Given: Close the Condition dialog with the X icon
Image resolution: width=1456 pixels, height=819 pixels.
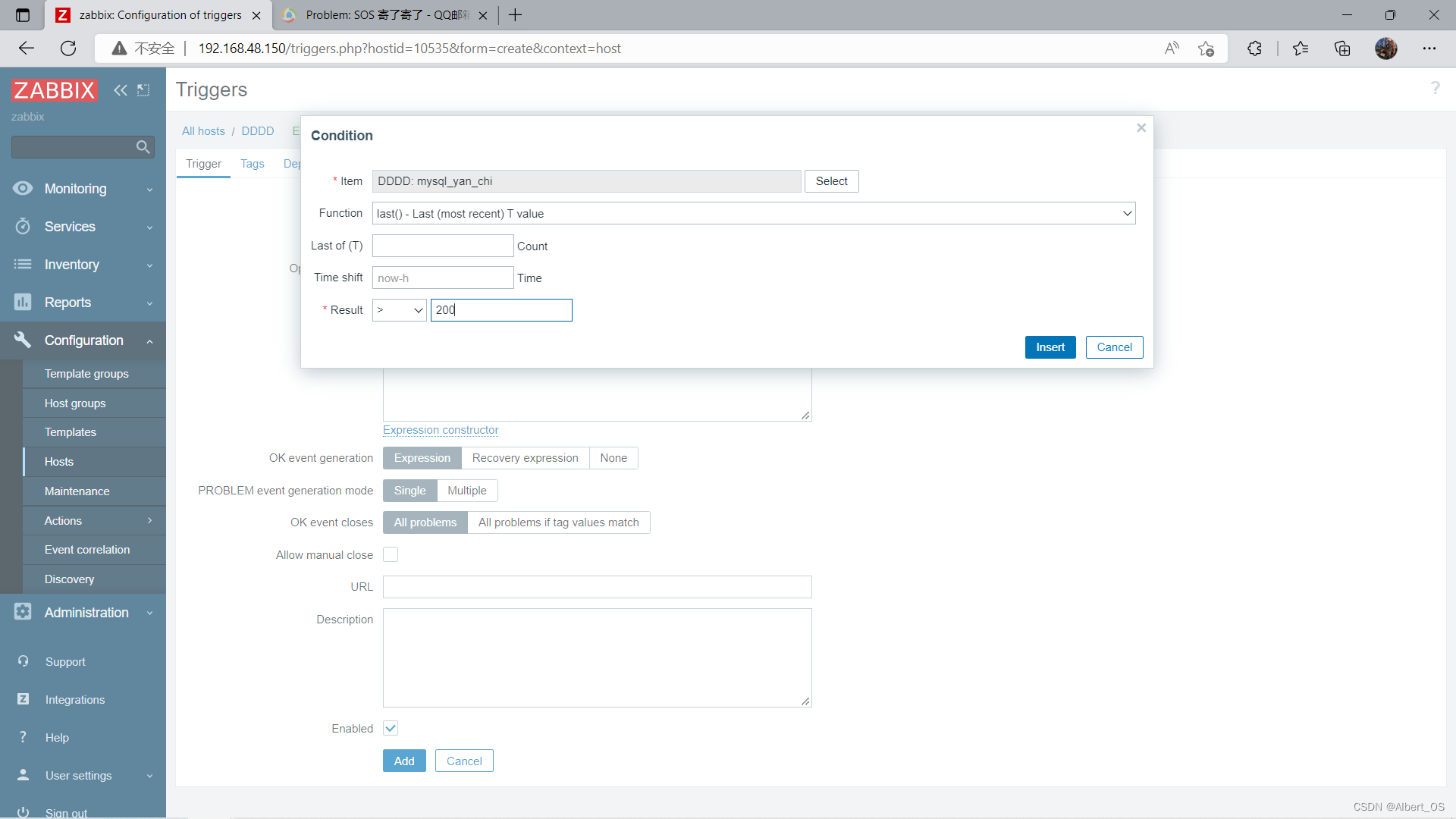Looking at the screenshot, I should pos(1141,128).
